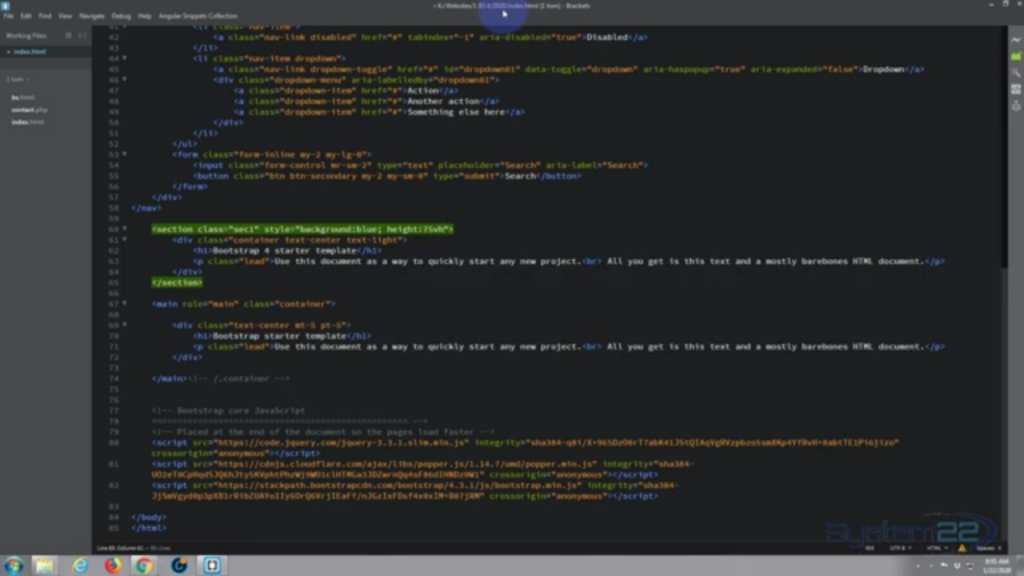Open contact.php from the file list
Screen dimensions: 1024x576
[28, 110]
